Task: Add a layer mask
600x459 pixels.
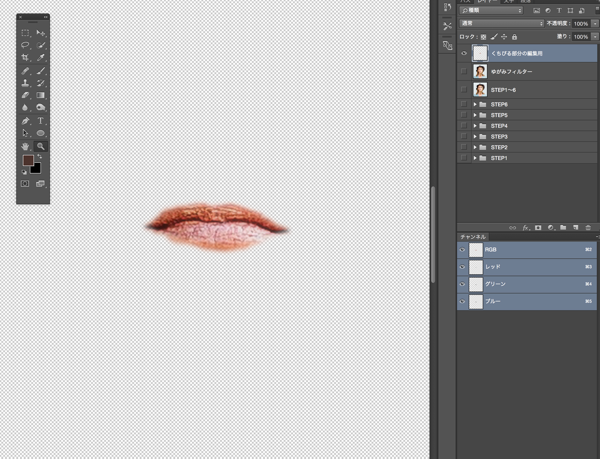Action: point(538,228)
